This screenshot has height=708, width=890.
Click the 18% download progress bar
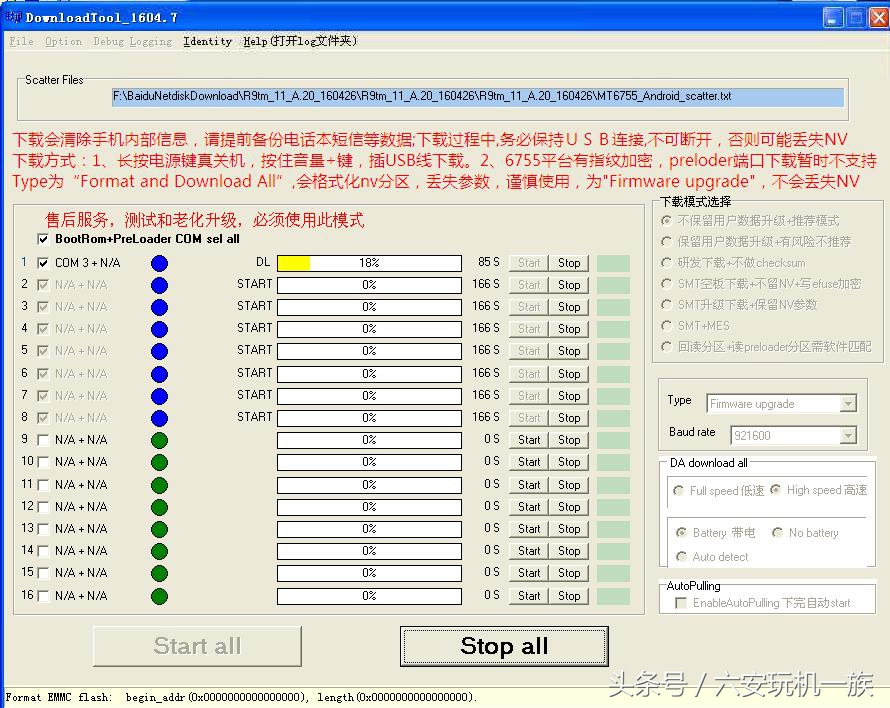[370, 262]
